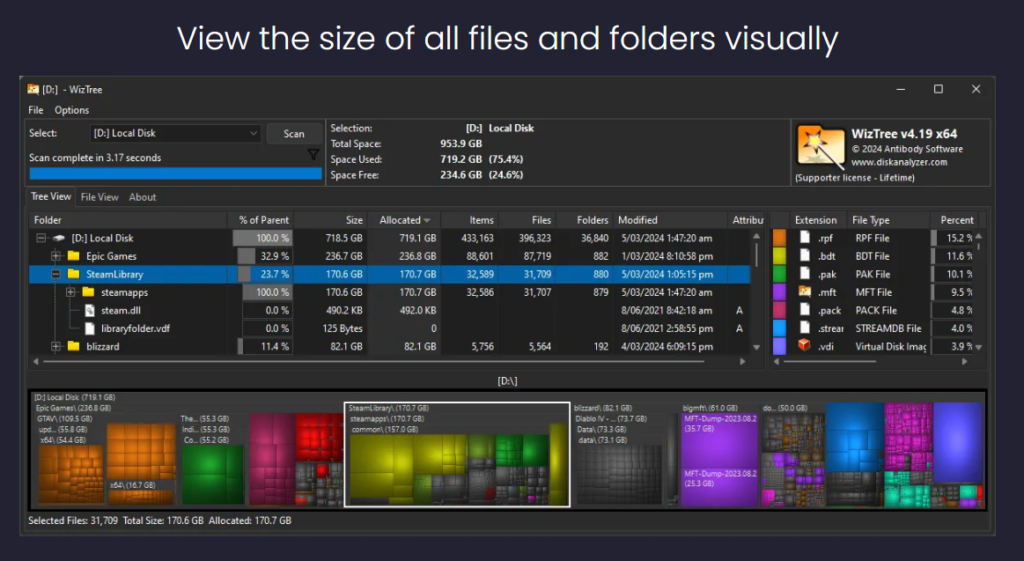Click the .pack extension file icon
The image size is (1024, 561).
coord(805,310)
